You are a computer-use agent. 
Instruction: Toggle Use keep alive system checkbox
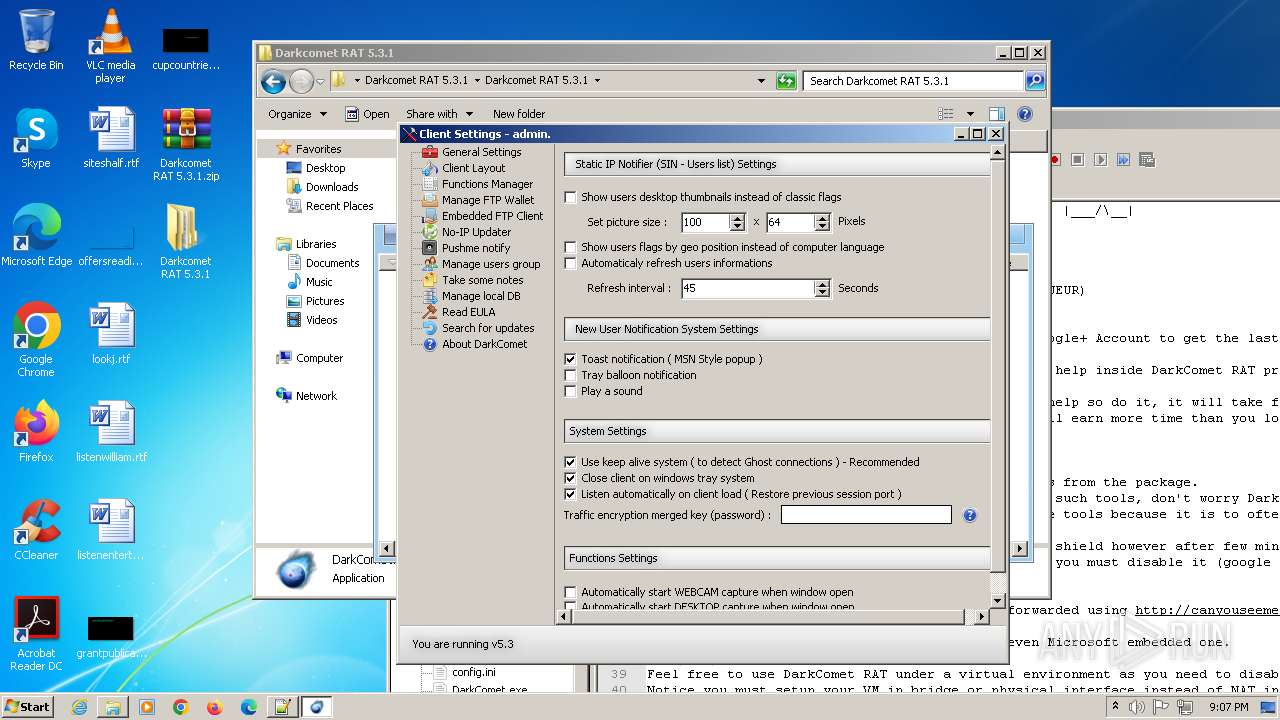click(571, 462)
